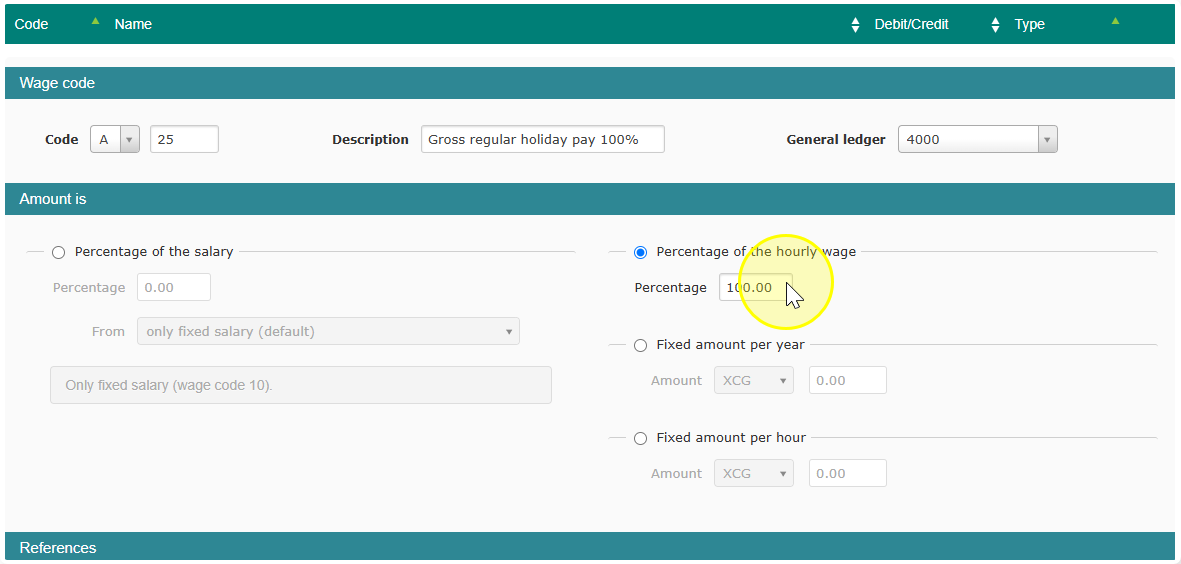The width and height of the screenshot is (1181, 564).
Task: Select Fixed amount per hour radio button
Action: click(x=640, y=438)
